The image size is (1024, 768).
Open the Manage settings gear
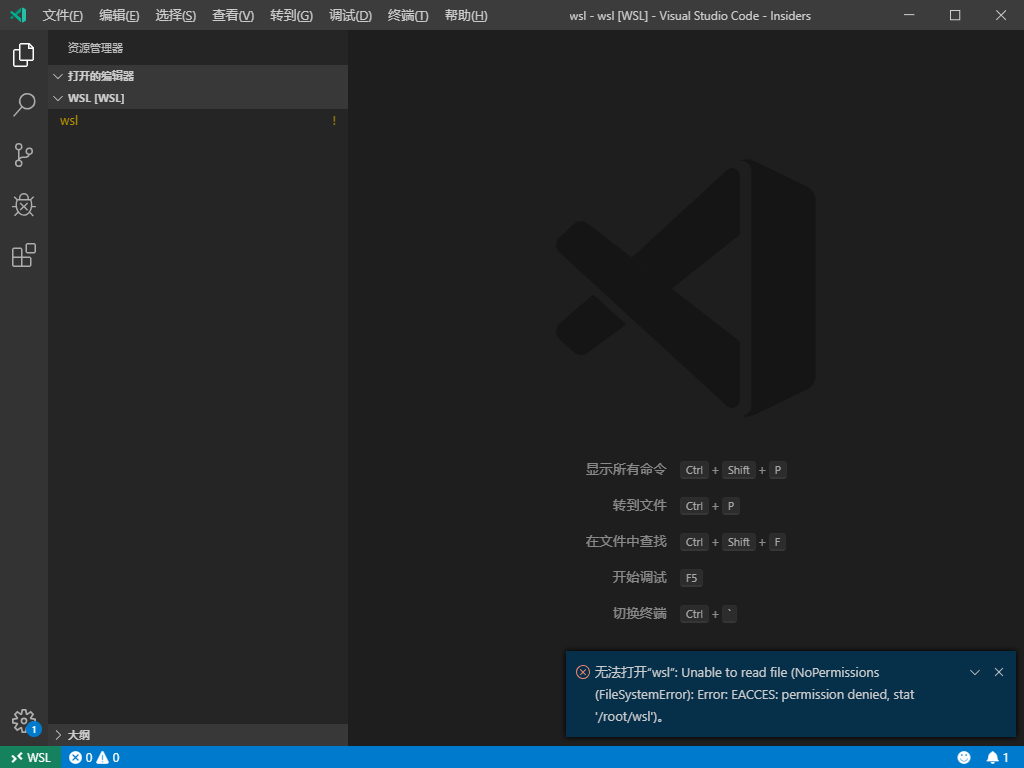[x=23, y=721]
